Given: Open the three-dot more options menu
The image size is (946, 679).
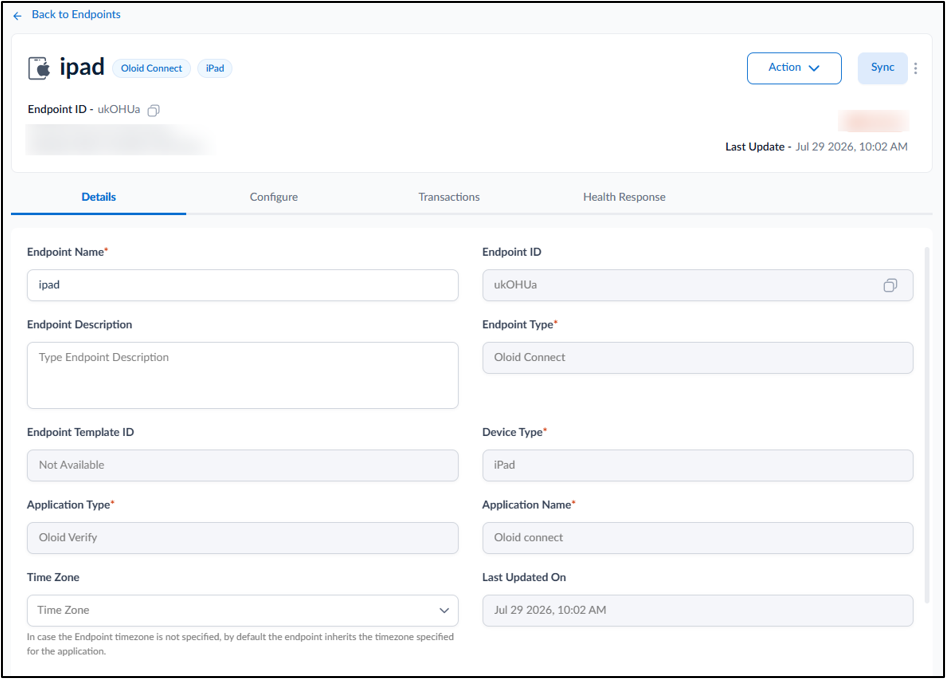Looking at the screenshot, I should point(916,68).
